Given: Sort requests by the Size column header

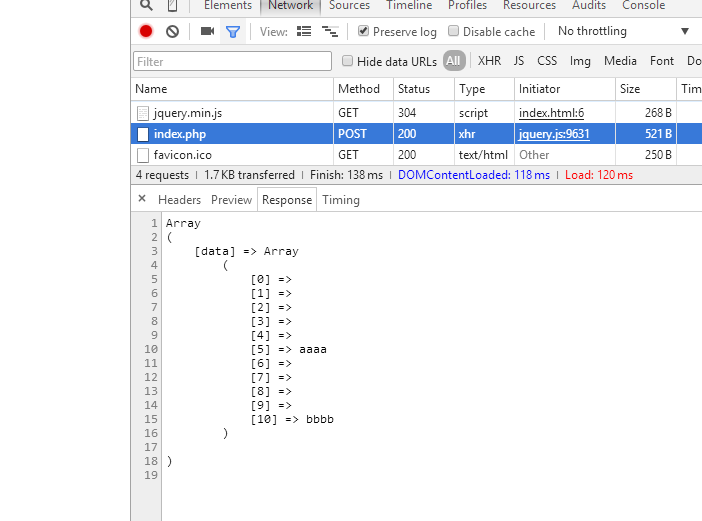Looking at the screenshot, I should pos(646,89).
